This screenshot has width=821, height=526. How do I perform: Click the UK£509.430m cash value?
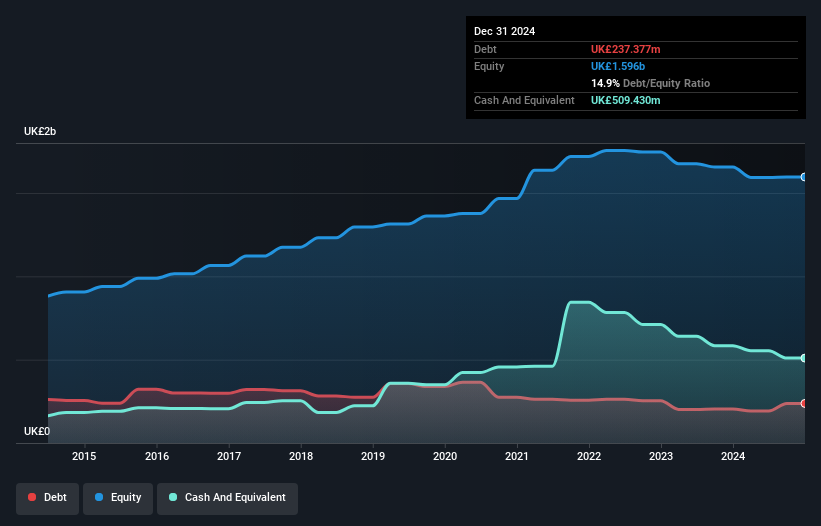pyautogui.click(x=626, y=100)
